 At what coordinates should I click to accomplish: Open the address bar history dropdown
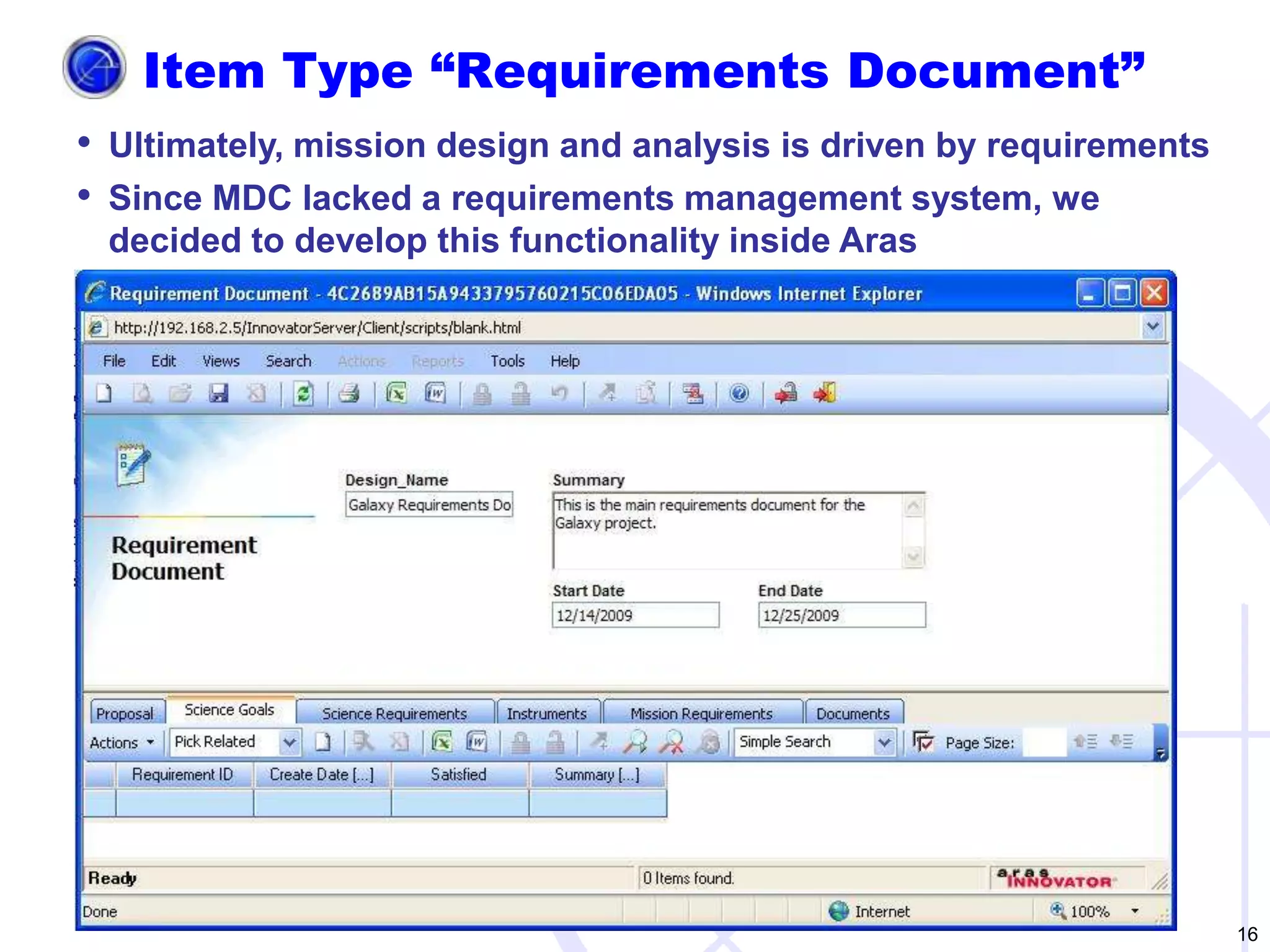point(1153,327)
